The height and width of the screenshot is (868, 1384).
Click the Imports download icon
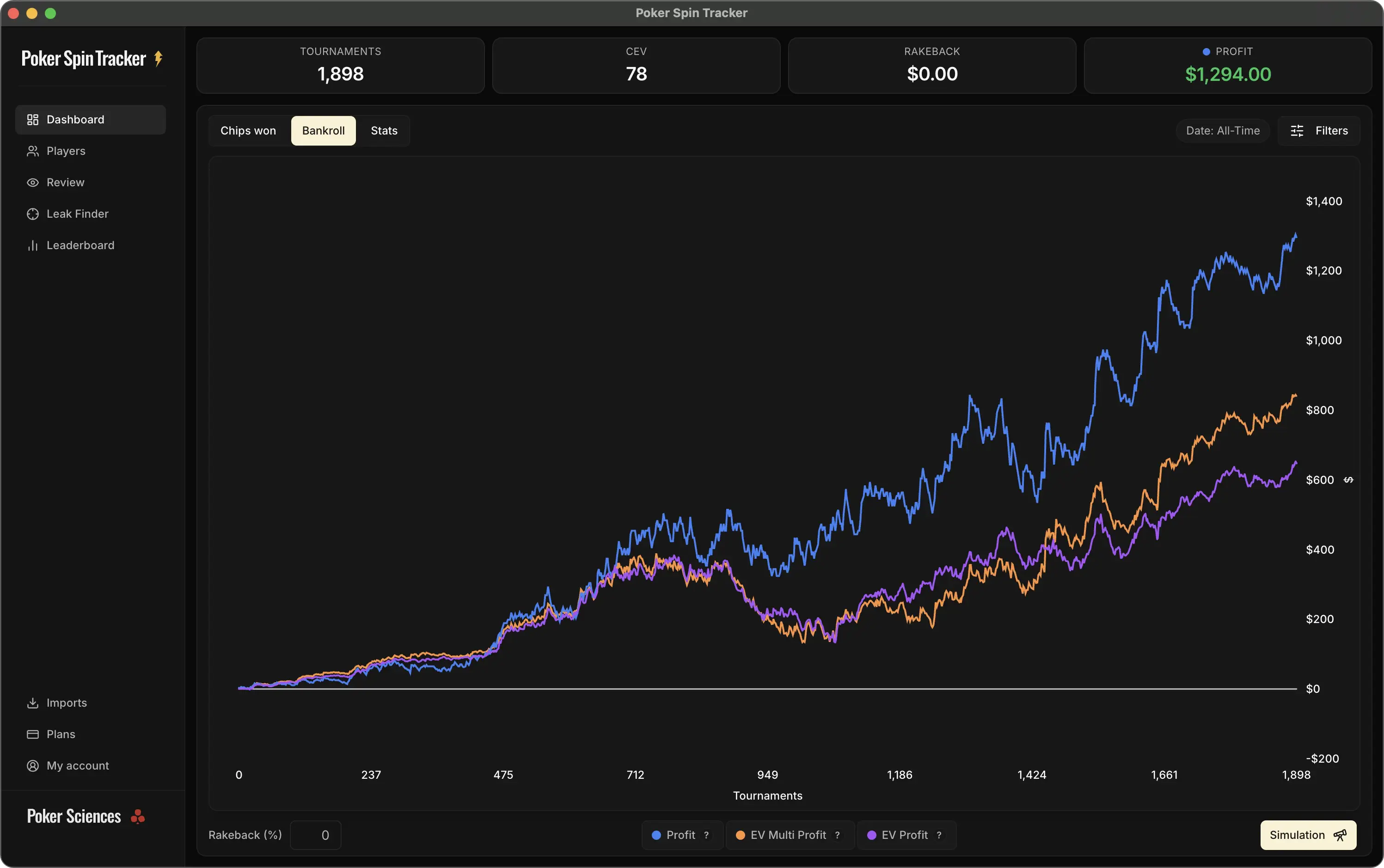click(x=33, y=703)
